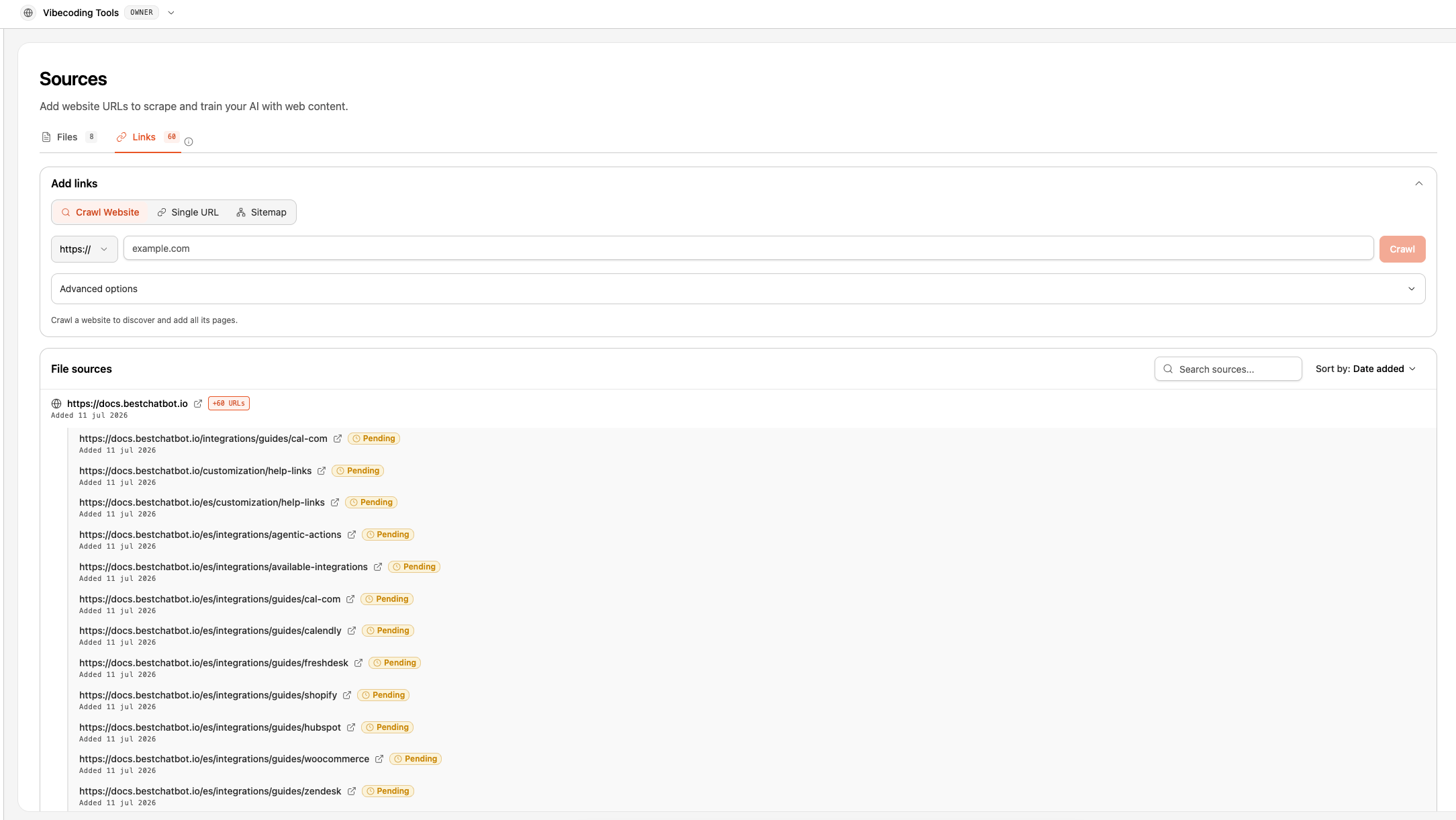The image size is (1456, 820).
Task: Open external link icon for es/integrations/guides/zendesk
Action: pyautogui.click(x=352, y=791)
